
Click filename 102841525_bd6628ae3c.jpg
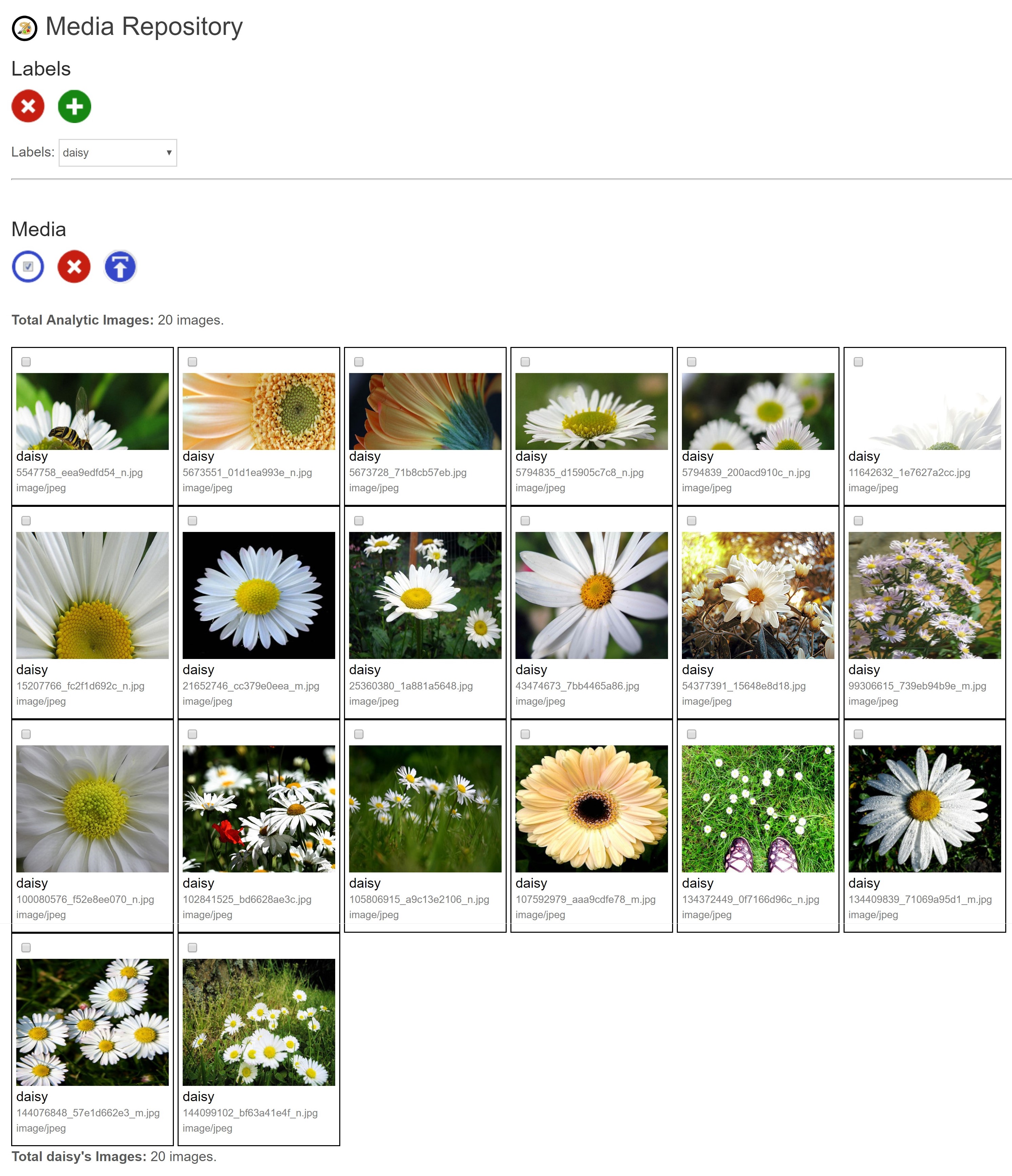coord(247,900)
